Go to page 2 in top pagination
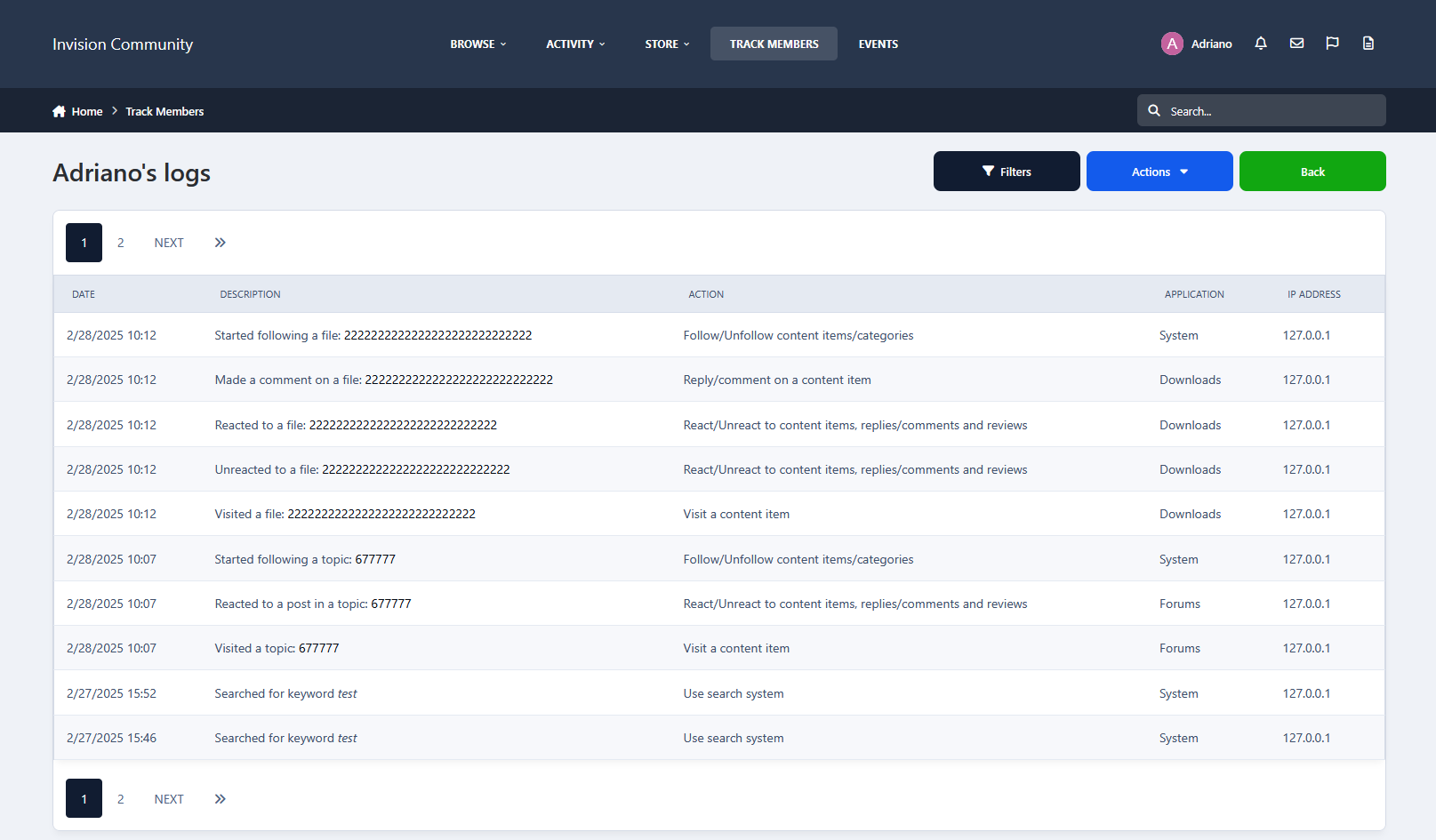The height and width of the screenshot is (840, 1436). pyautogui.click(x=121, y=243)
